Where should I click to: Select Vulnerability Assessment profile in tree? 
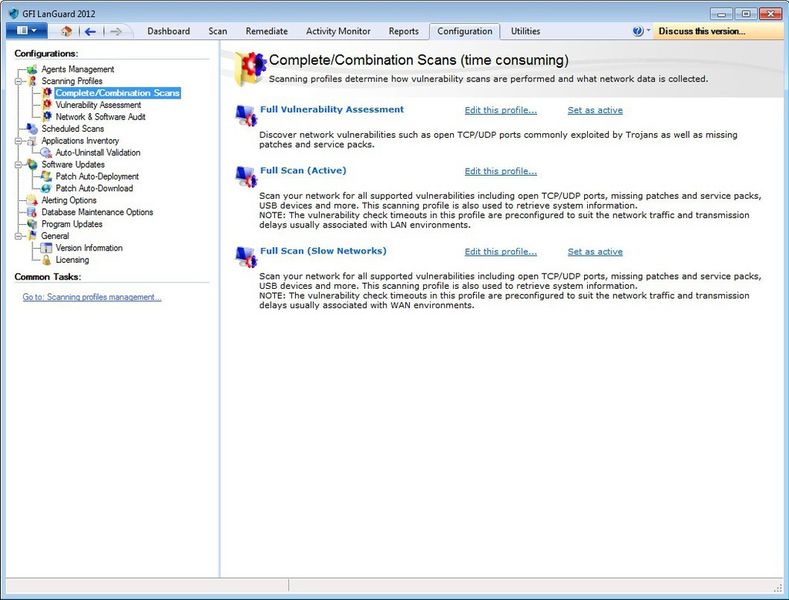tap(98, 105)
